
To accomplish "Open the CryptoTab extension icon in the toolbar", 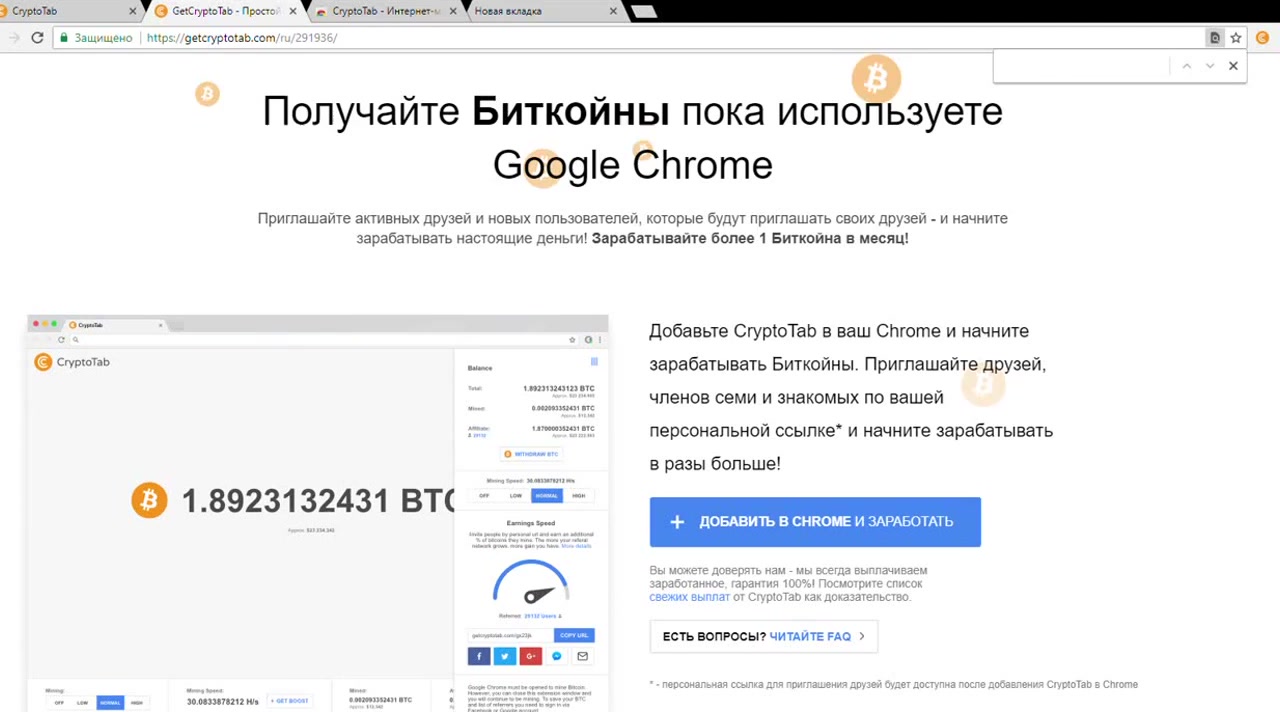I will [1262, 38].
